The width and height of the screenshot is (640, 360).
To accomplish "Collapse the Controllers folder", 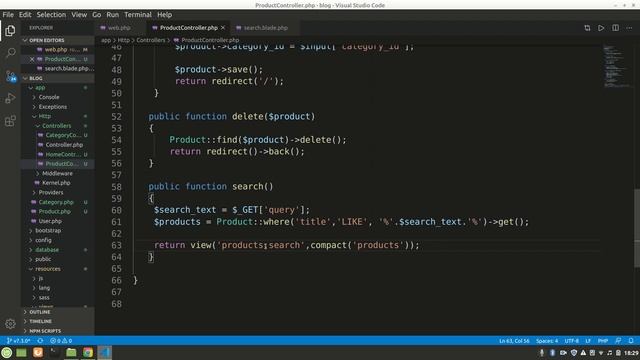I will (56, 126).
